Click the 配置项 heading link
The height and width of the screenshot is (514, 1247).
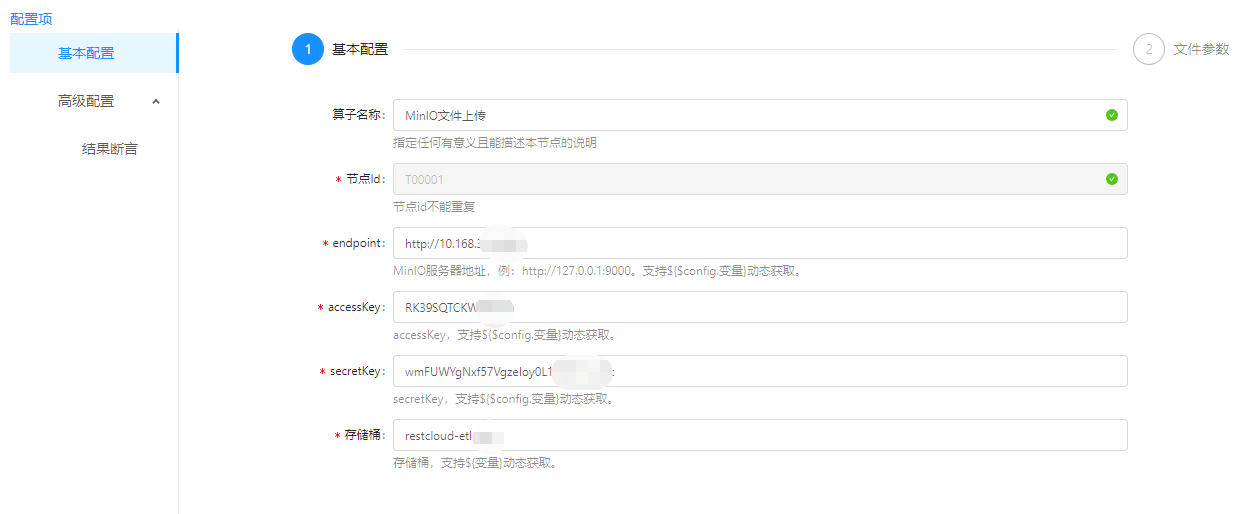[x=31, y=19]
